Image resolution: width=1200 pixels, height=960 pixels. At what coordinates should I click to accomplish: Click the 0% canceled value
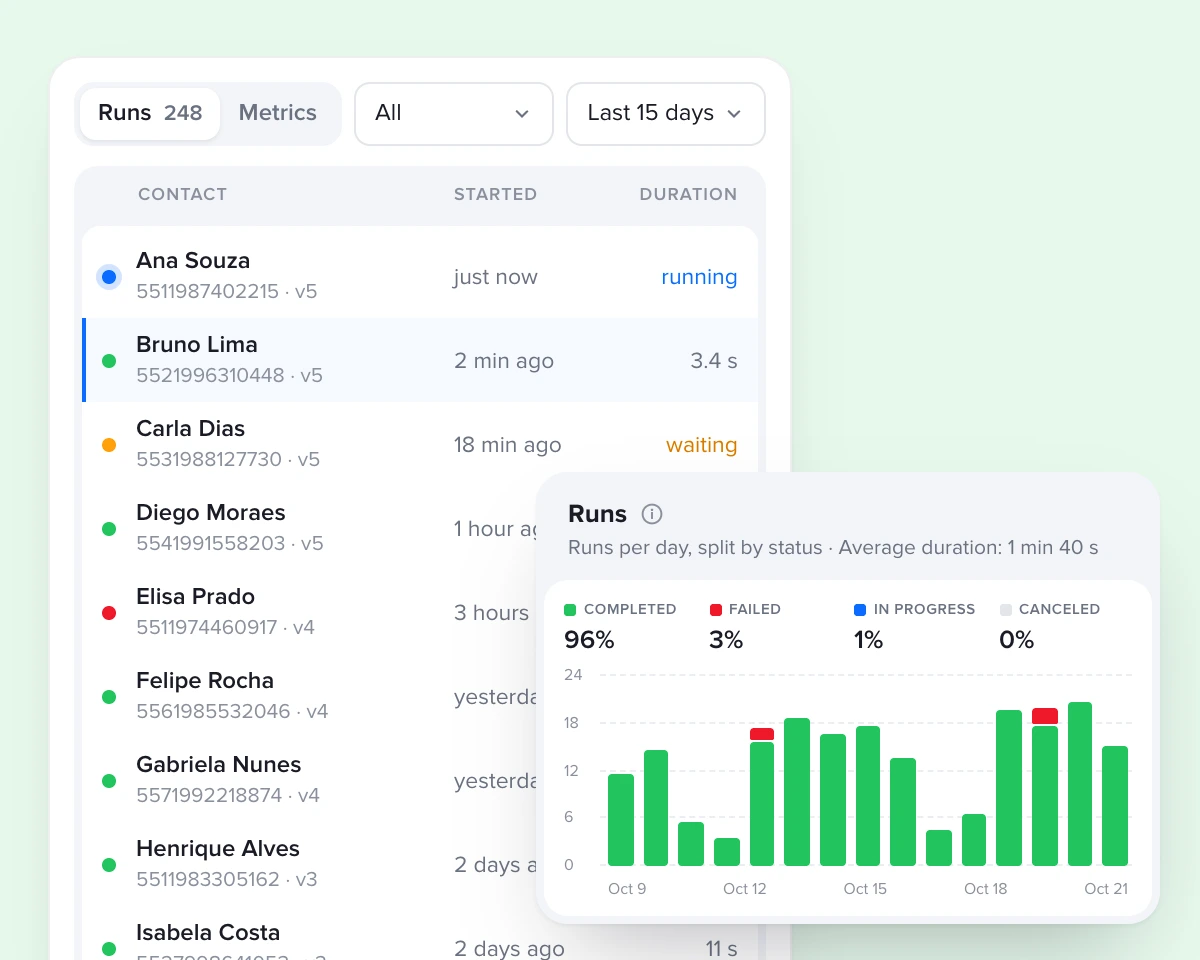tap(1017, 640)
